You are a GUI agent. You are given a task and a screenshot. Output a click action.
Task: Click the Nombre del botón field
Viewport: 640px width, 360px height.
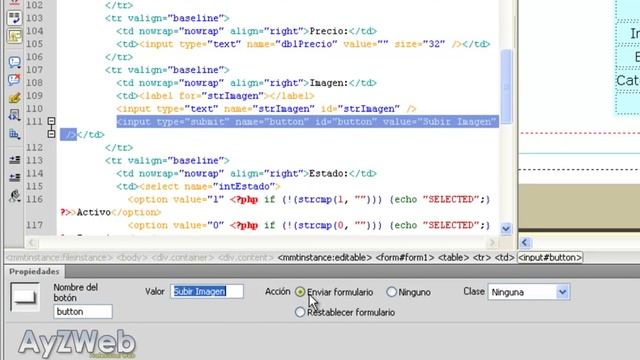pyautogui.click(x=83, y=311)
